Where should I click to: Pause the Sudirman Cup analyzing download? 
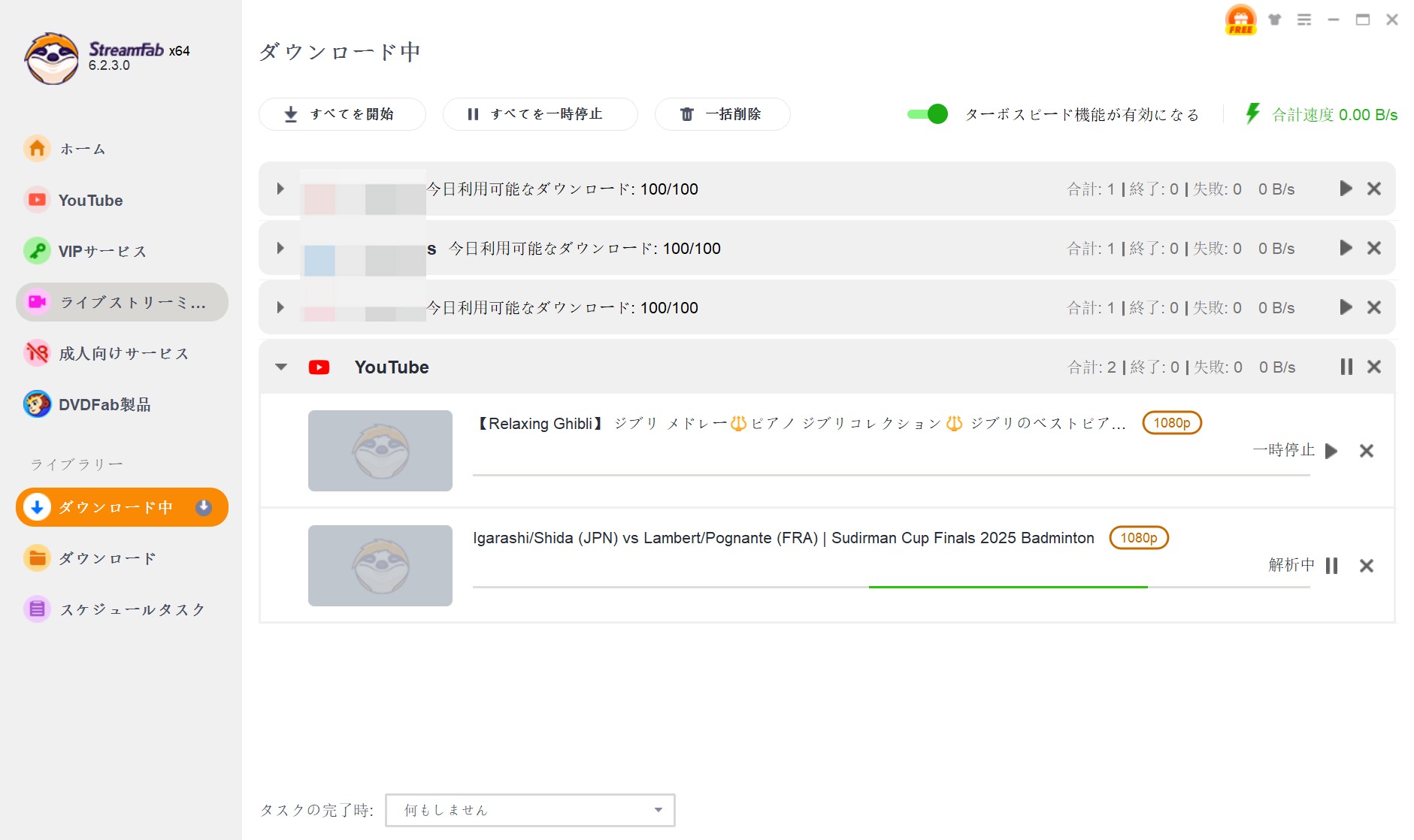point(1332,566)
